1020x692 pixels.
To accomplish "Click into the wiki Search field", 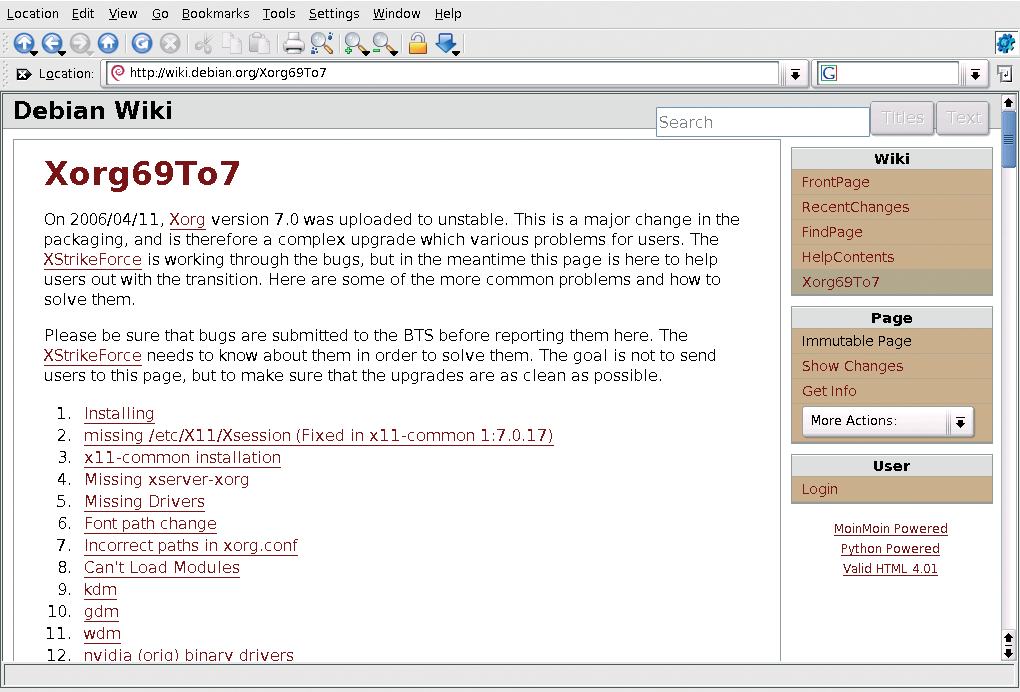I will point(762,122).
